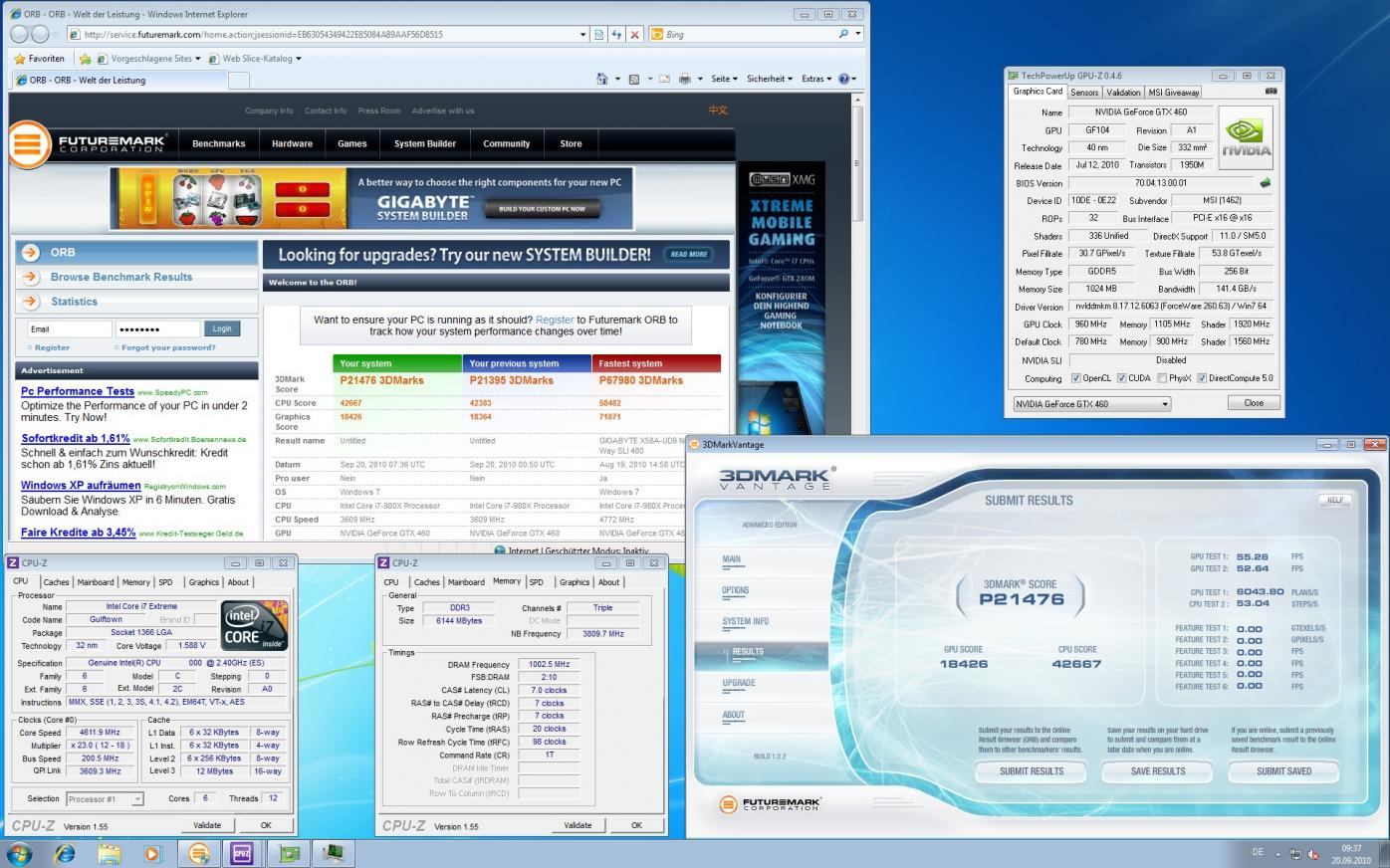This screenshot has width=1390, height=868.
Task: Click the Bing search box
Action: pyautogui.click(x=749, y=34)
